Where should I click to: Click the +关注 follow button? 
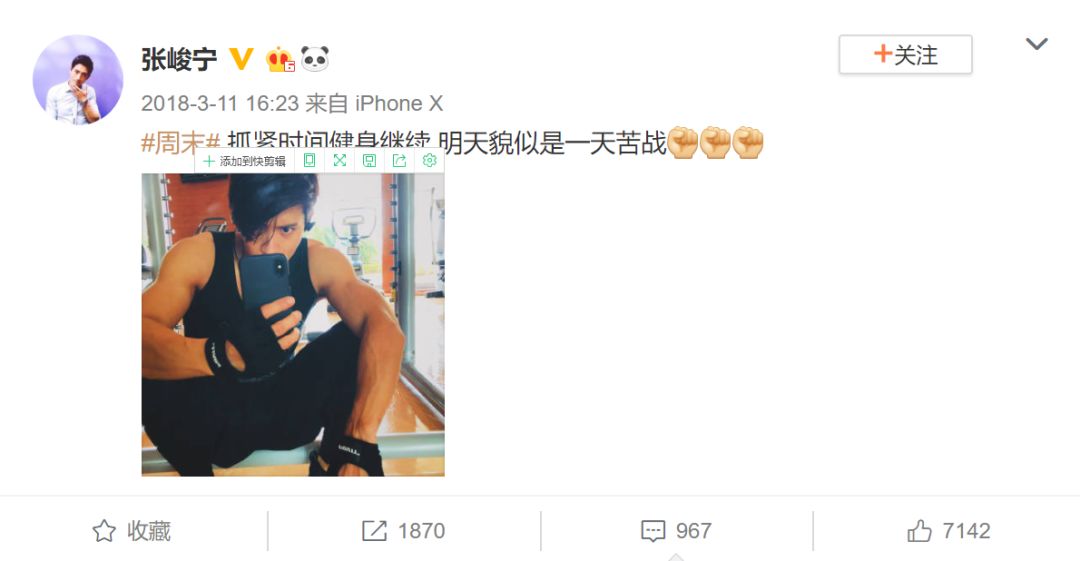[x=905, y=54]
